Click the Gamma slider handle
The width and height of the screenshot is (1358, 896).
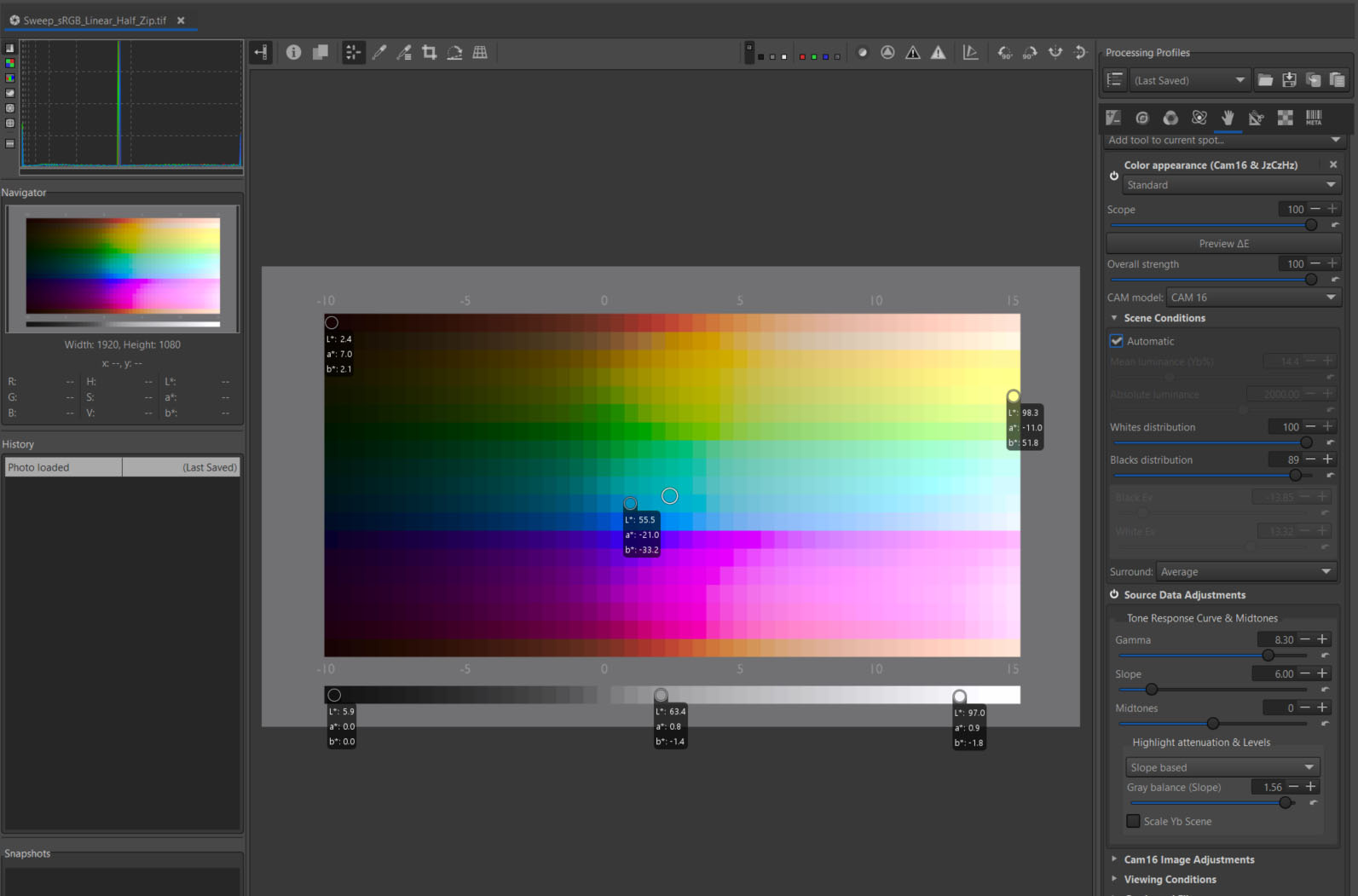(x=1268, y=656)
